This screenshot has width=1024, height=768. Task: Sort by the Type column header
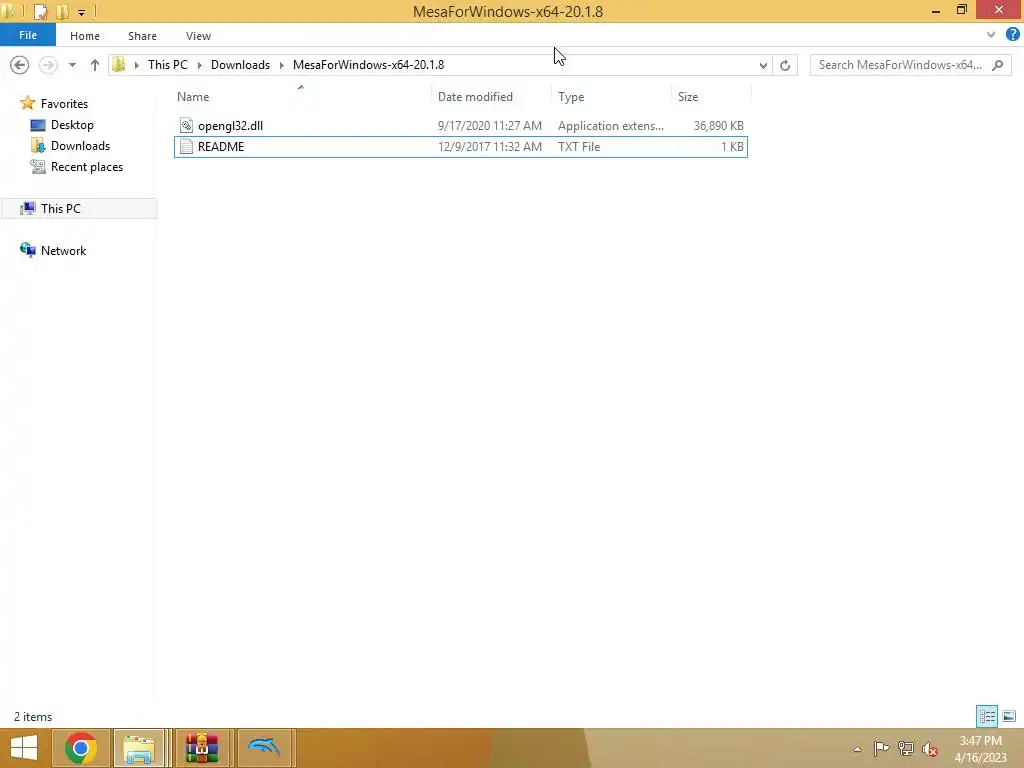coord(571,97)
